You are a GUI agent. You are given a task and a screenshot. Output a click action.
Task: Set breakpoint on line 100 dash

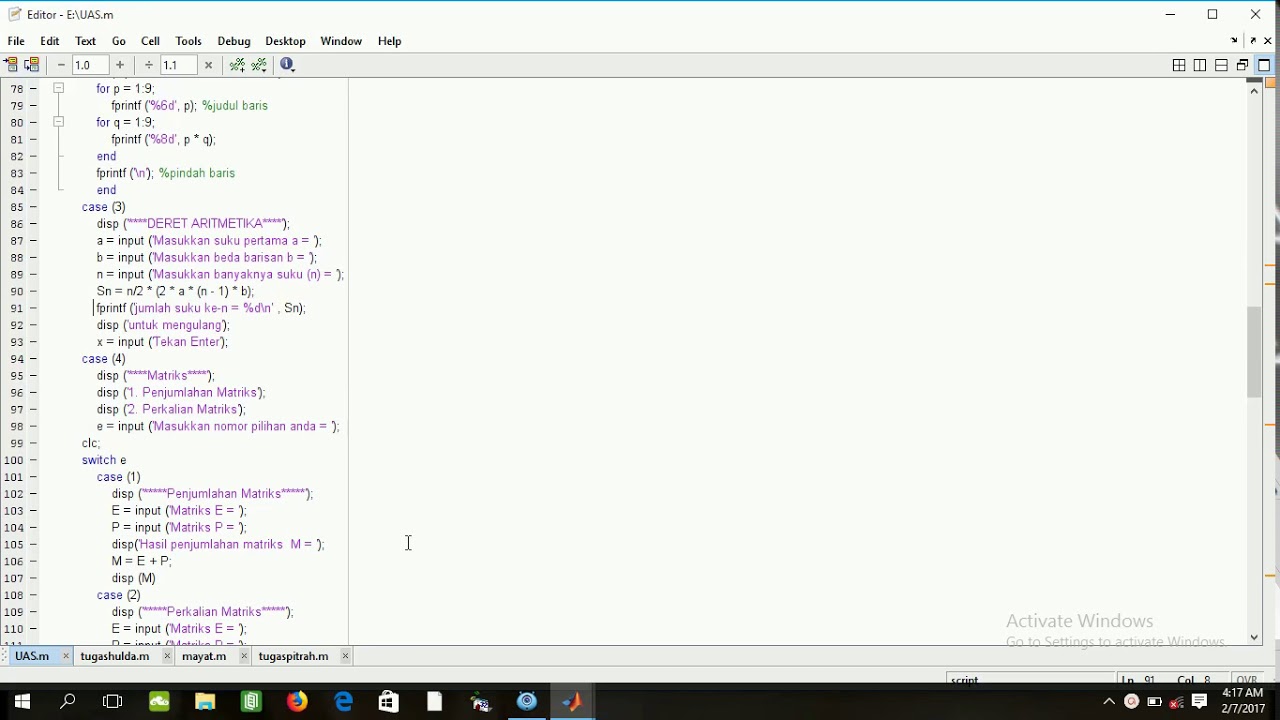pyautogui.click(x=33, y=460)
